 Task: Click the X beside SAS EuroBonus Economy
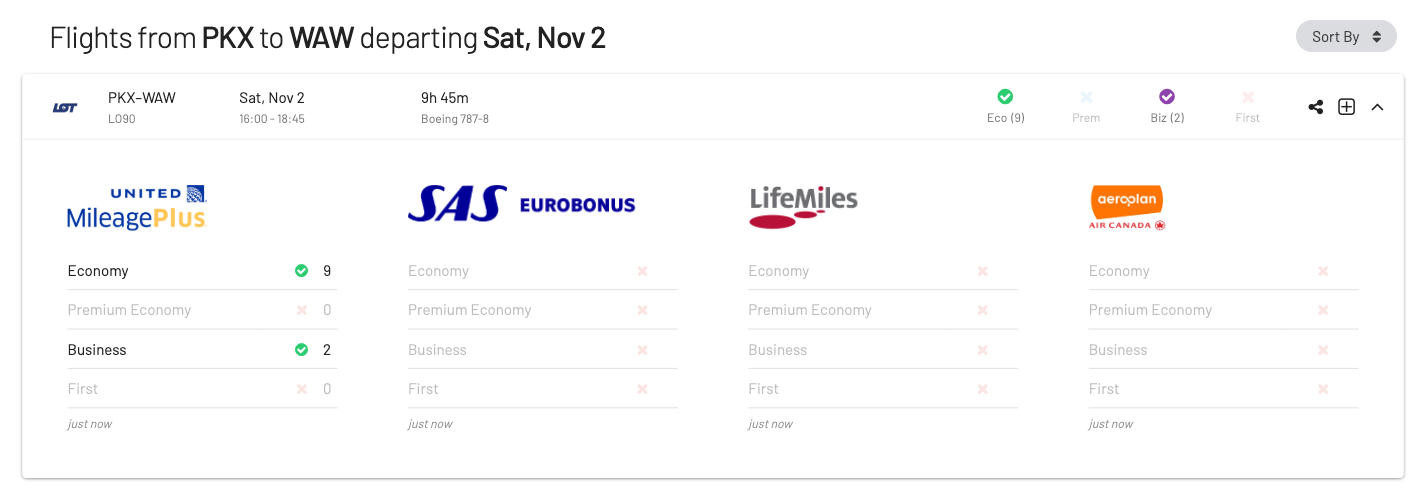point(642,271)
